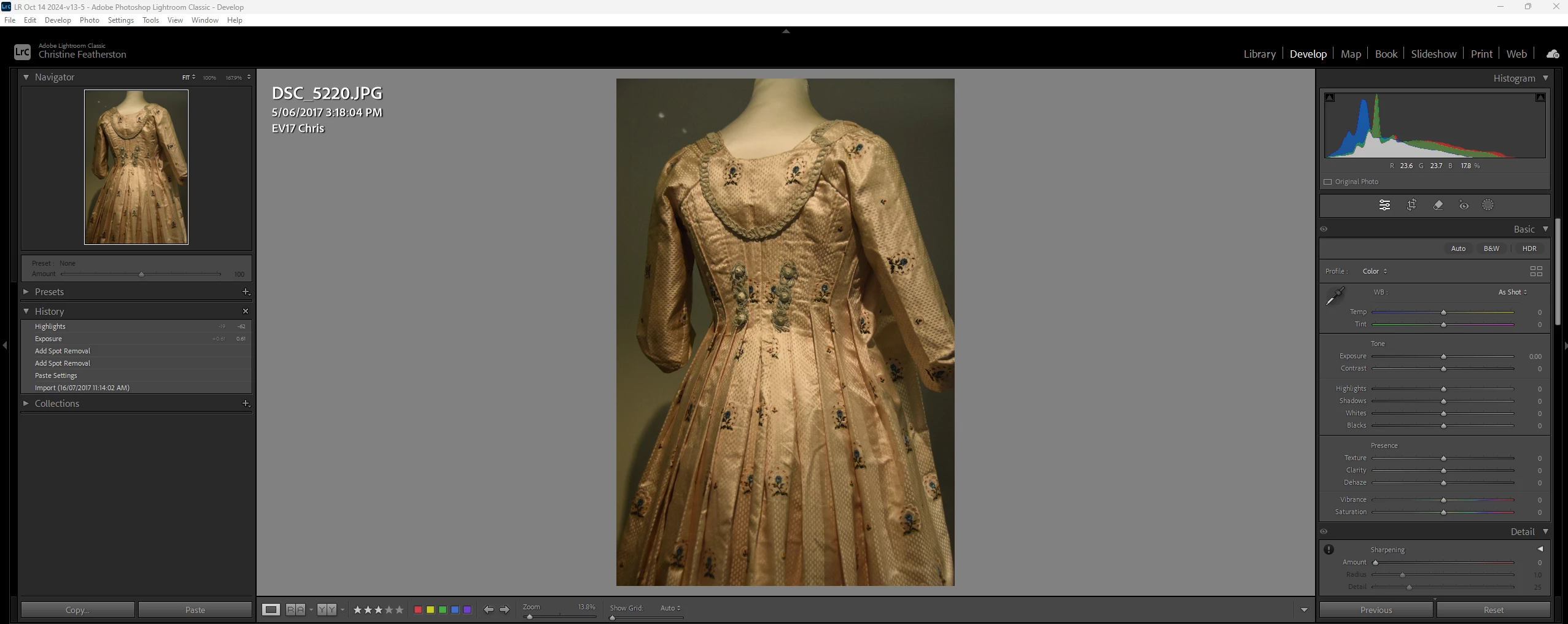The height and width of the screenshot is (624, 1568).
Task: Click the Copy... button
Action: (x=78, y=610)
